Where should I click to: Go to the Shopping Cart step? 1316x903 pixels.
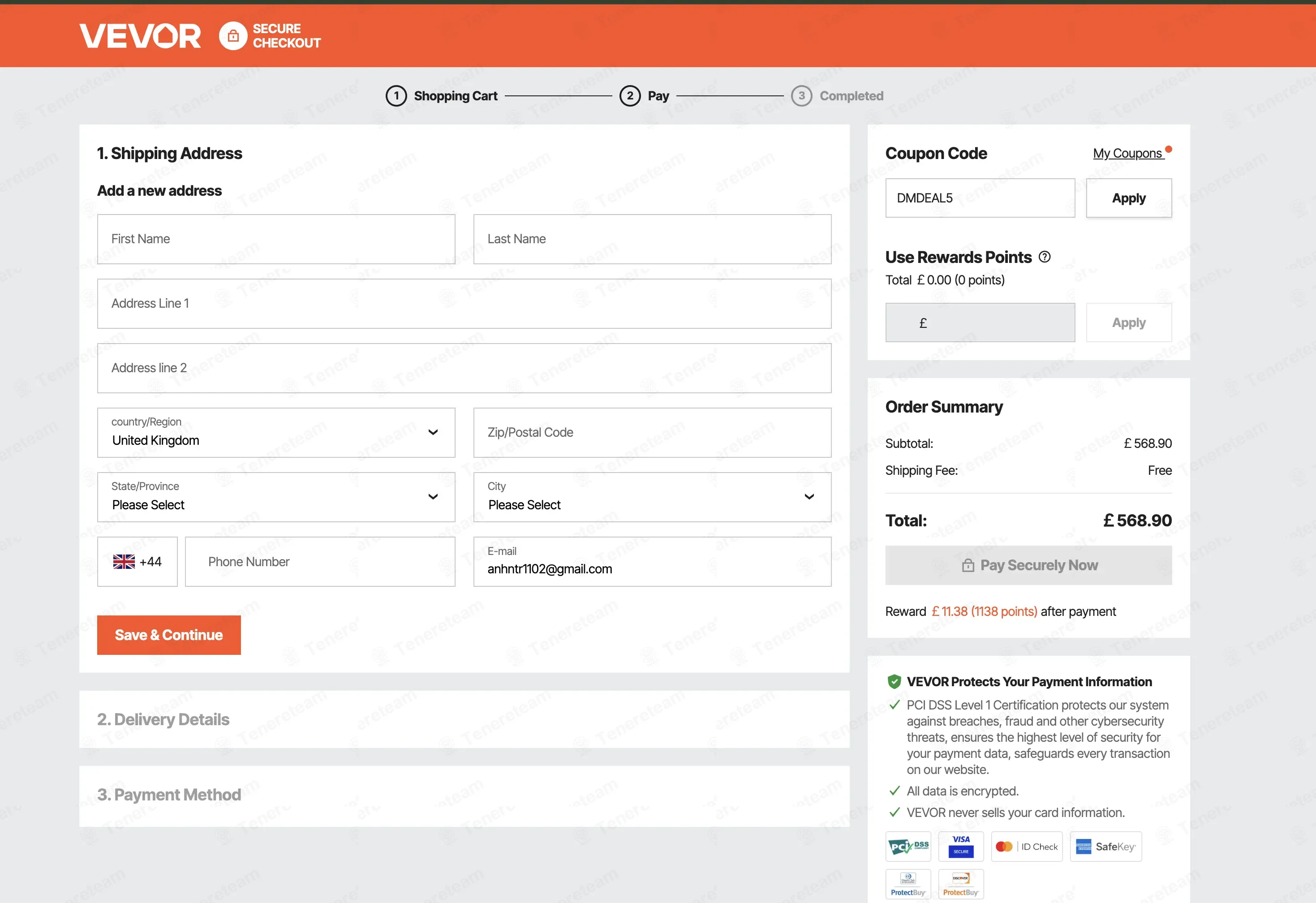[456, 96]
